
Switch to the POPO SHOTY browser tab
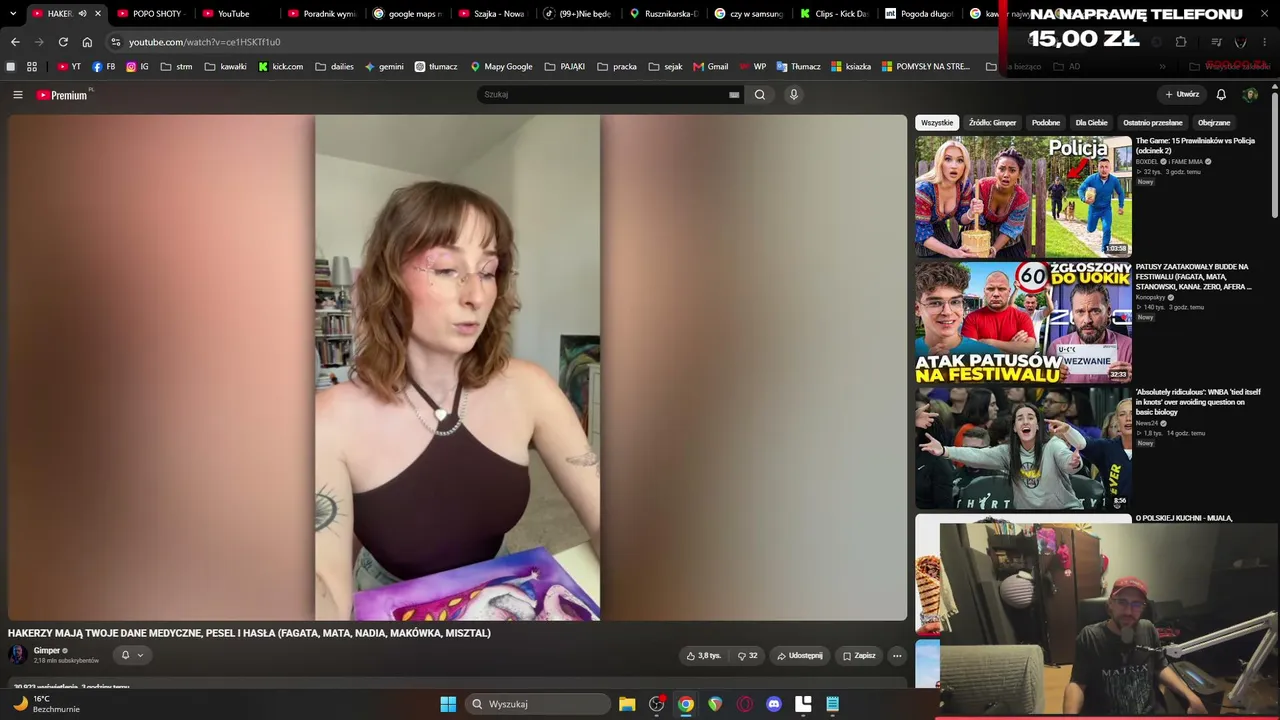[x=150, y=14]
